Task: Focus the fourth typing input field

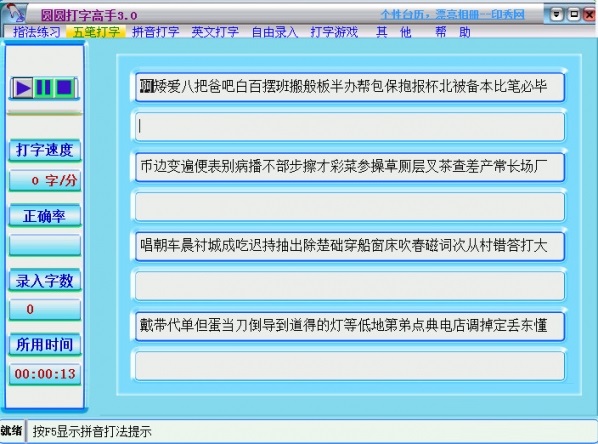Action: click(x=350, y=366)
